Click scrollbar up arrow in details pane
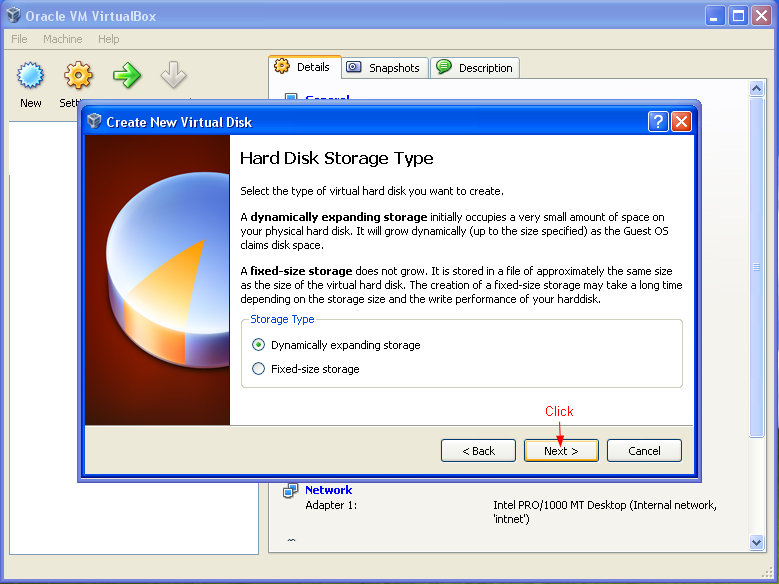The height and width of the screenshot is (584, 779). tap(756, 89)
